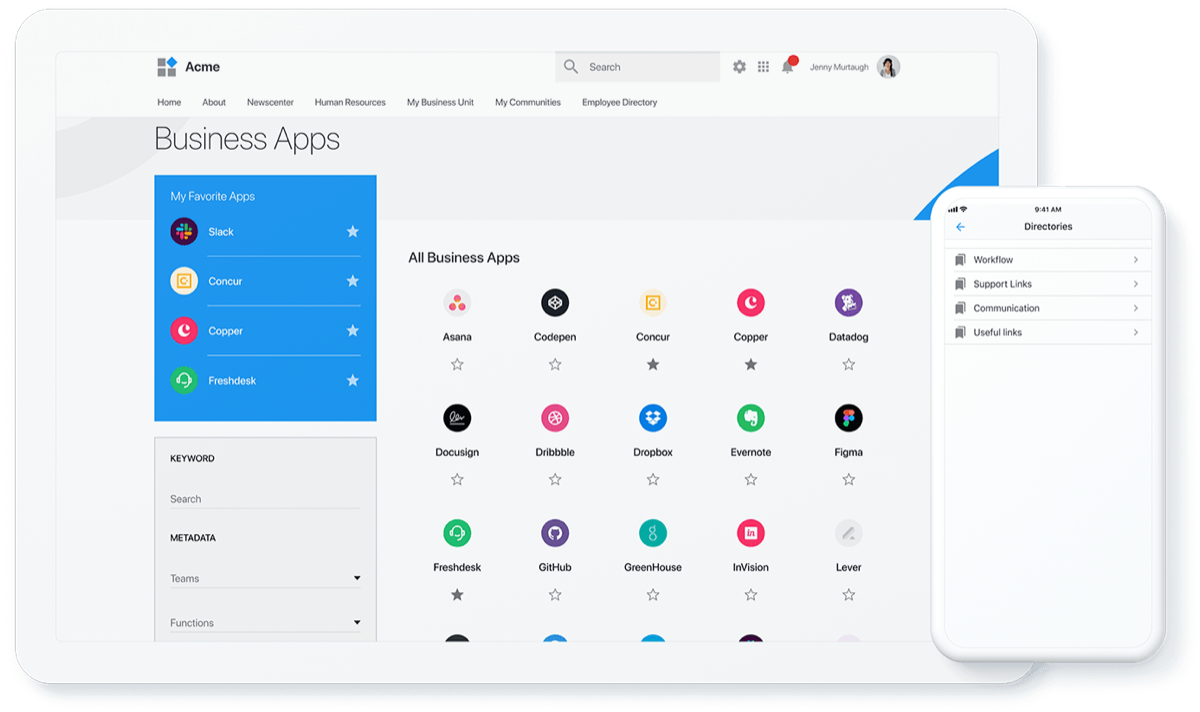The width and height of the screenshot is (1200, 712).
Task: Open the Dropbox app icon
Action: pos(653,418)
